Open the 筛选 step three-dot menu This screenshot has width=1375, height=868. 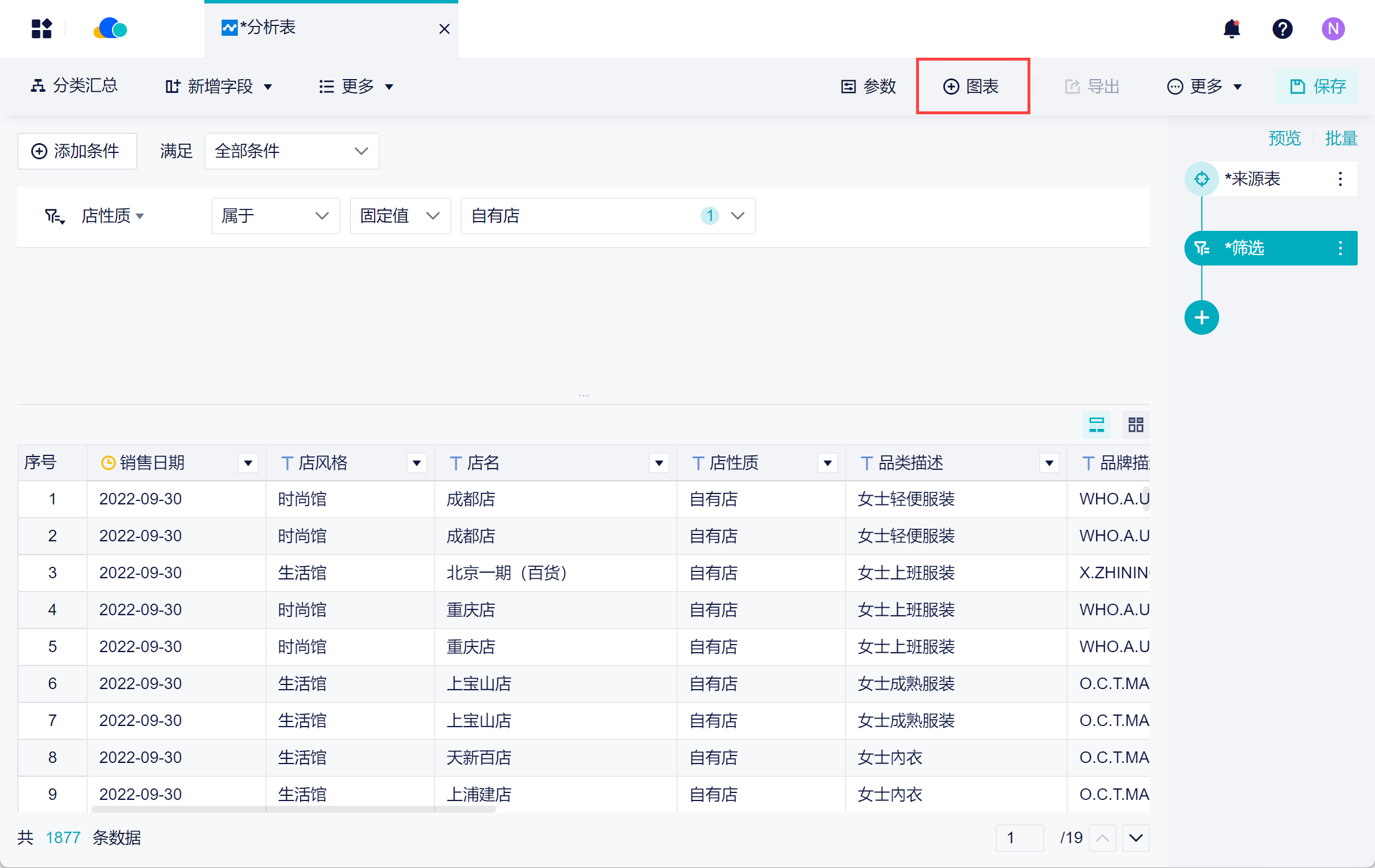click(x=1340, y=248)
